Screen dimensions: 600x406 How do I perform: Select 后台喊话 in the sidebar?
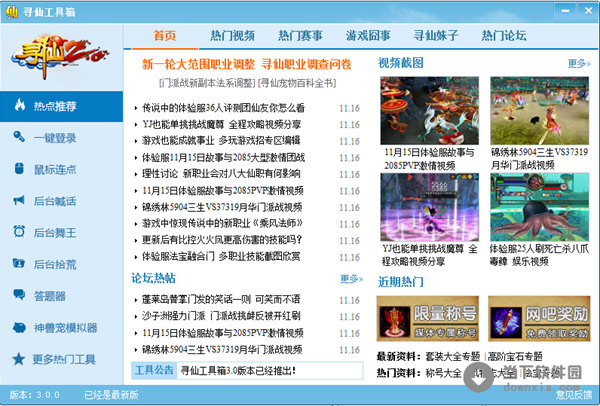pos(62,201)
